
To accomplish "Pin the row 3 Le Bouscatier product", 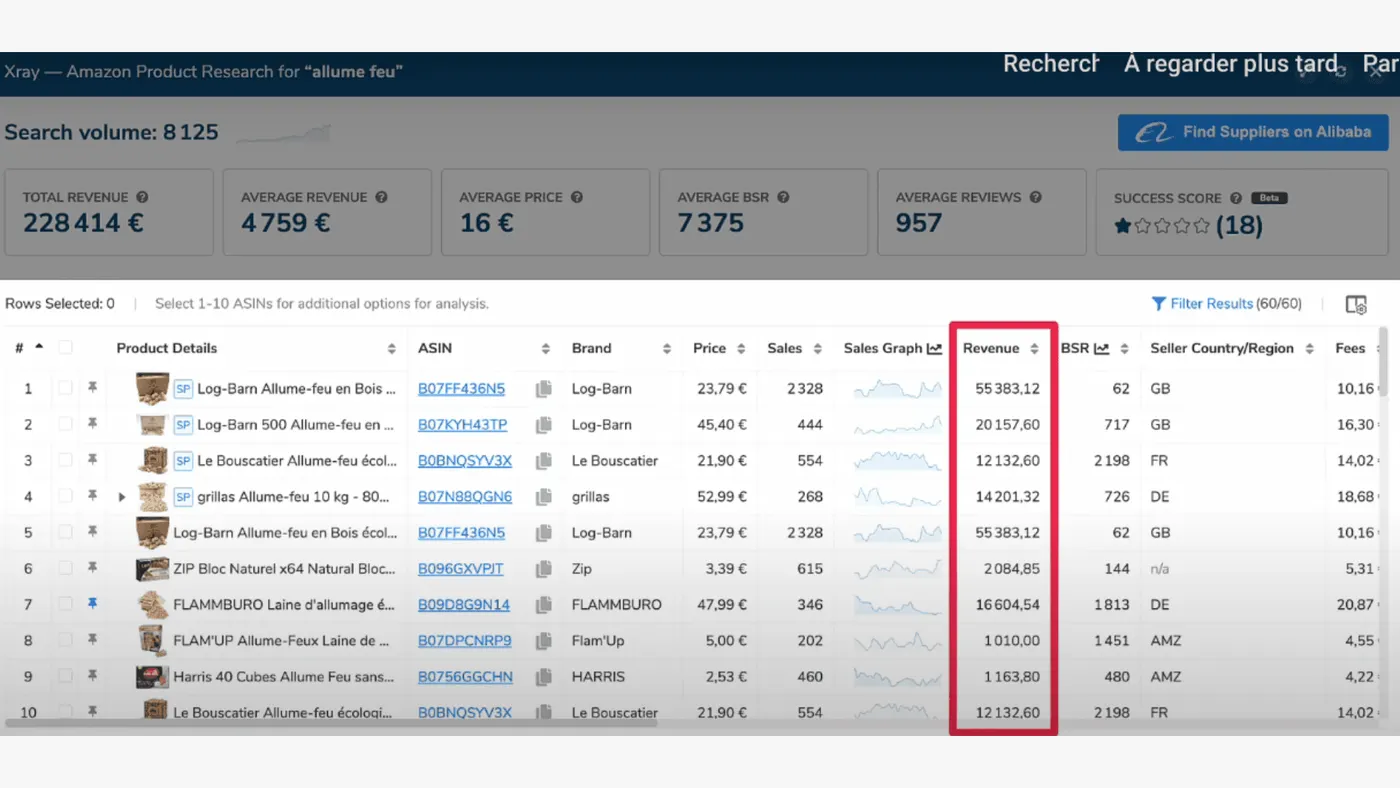I will click(x=93, y=460).
